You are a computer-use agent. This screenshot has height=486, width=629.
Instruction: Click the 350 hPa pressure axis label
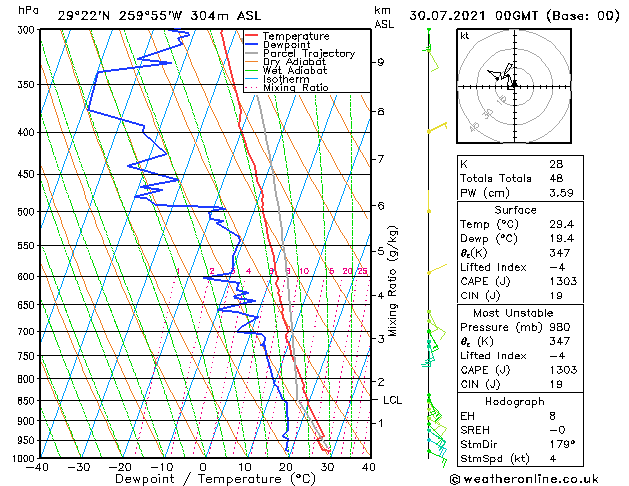click(x=28, y=85)
